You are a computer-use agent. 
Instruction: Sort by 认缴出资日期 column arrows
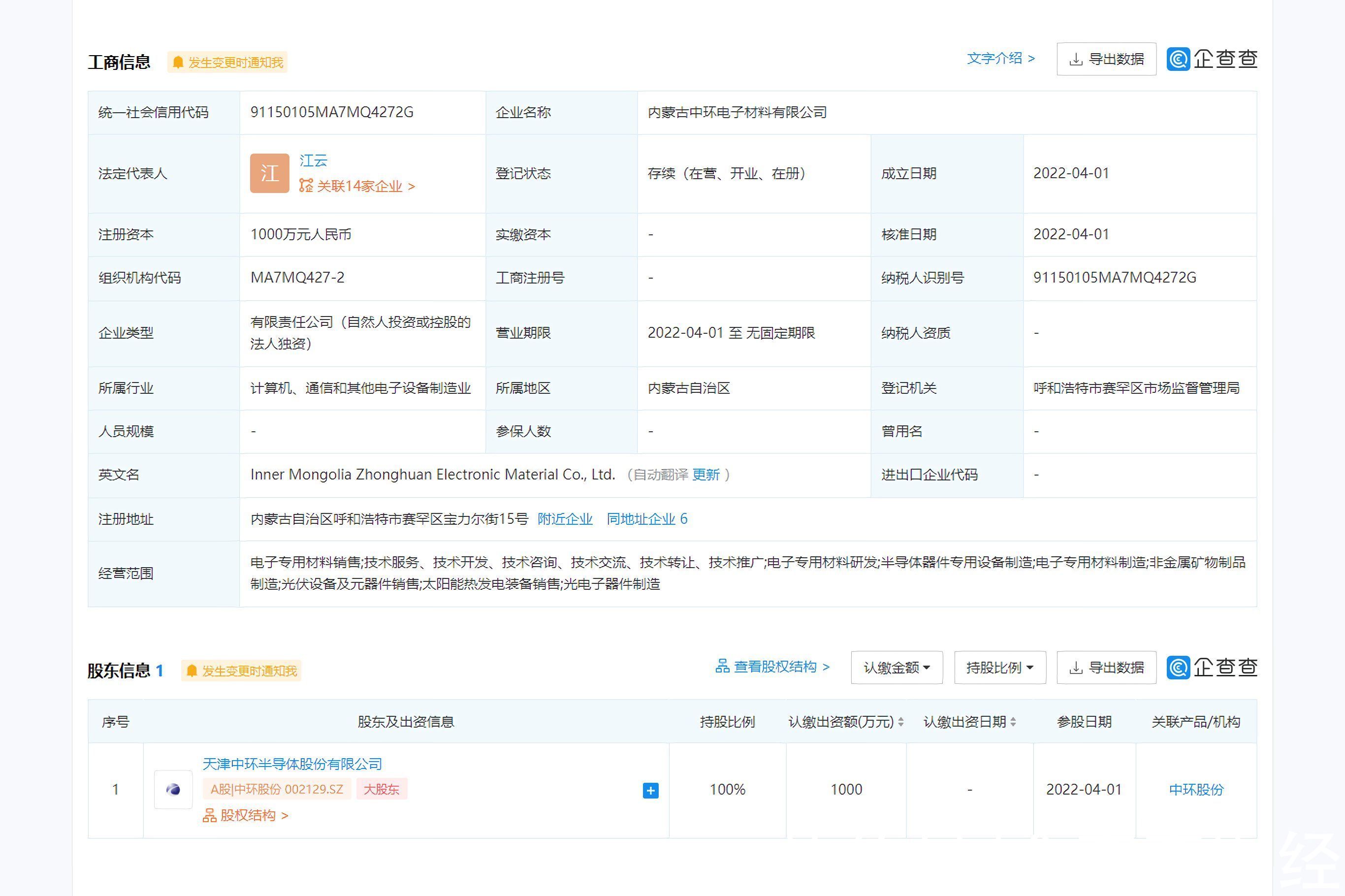click(x=1013, y=722)
